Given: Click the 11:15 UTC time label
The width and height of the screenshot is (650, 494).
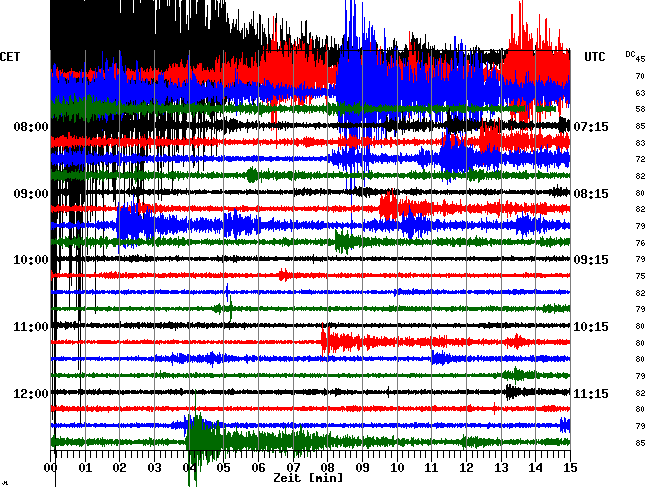Looking at the screenshot, I should 591,393.
